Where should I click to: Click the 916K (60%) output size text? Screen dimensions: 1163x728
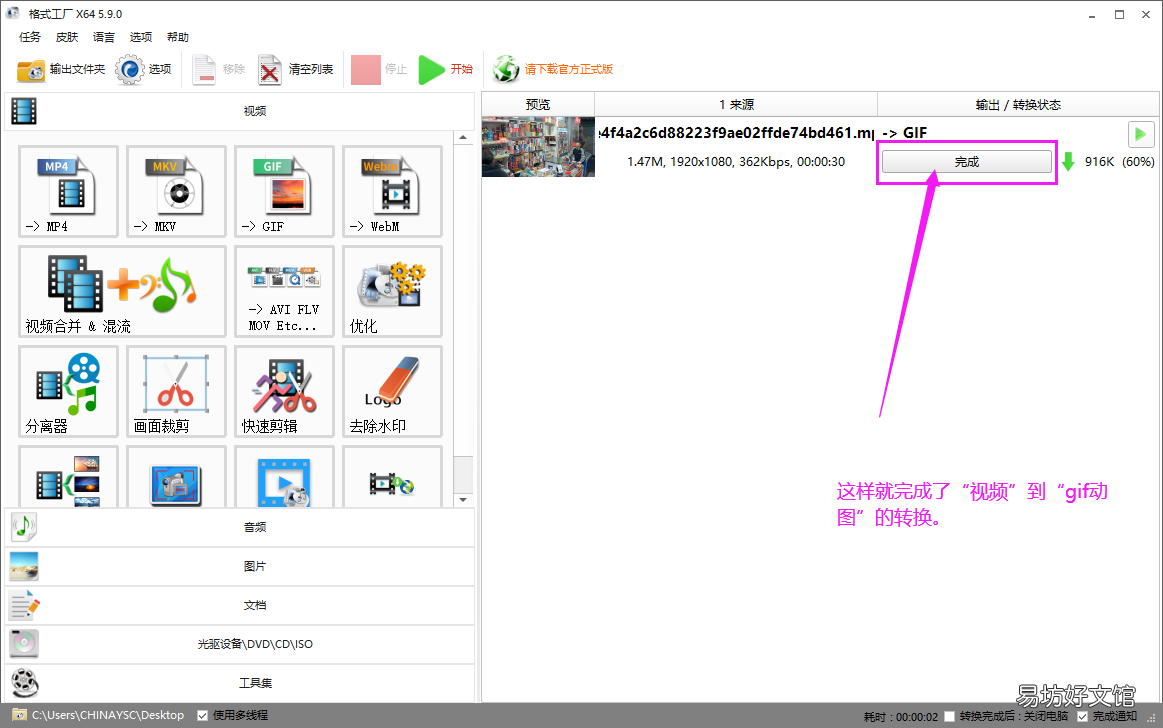click(1119, 162)
